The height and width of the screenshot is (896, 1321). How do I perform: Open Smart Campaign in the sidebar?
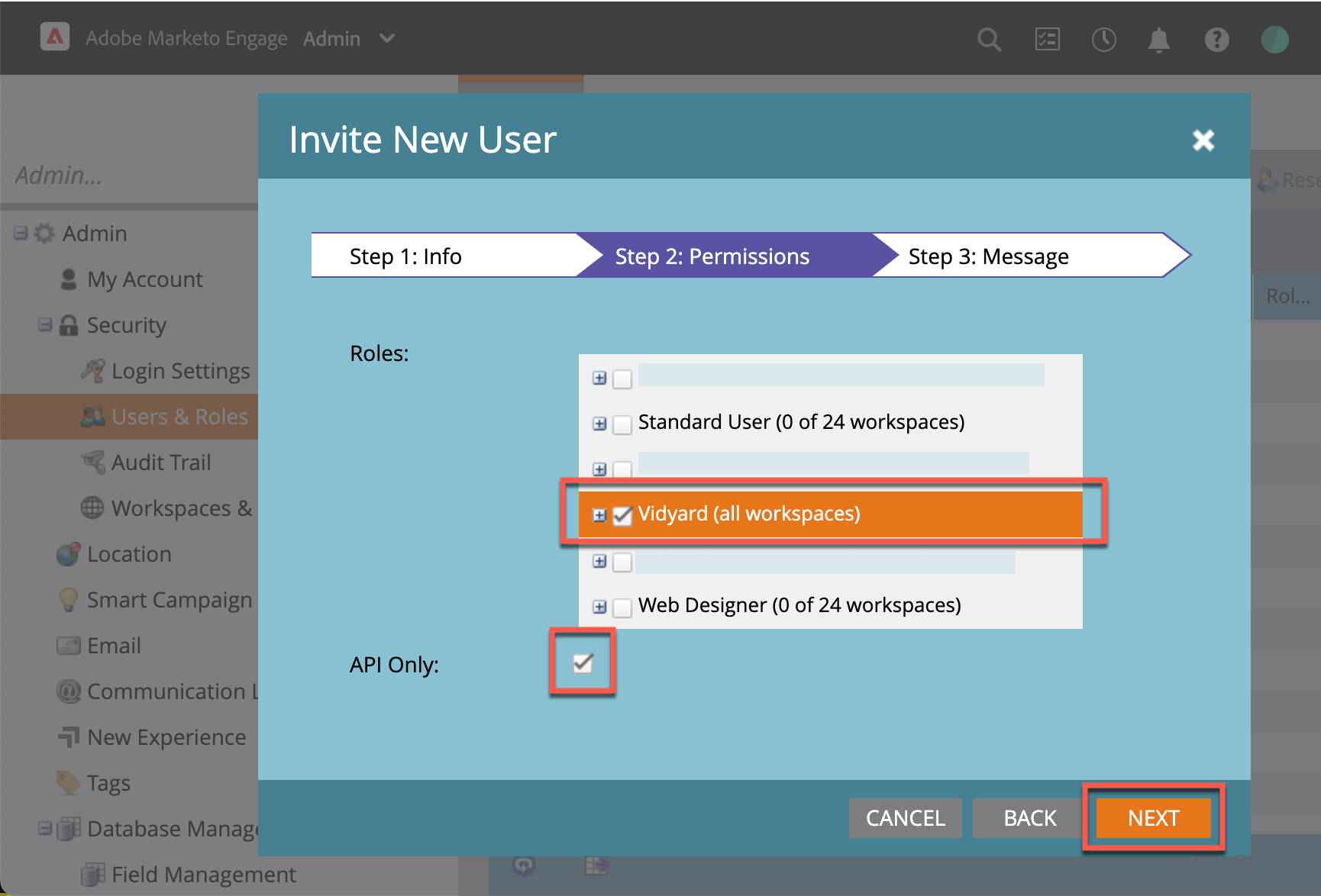(170, 600)
